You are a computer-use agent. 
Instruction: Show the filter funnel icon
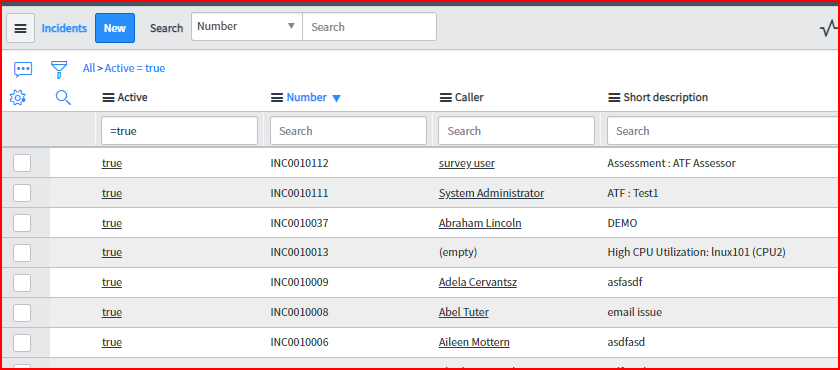tap(59, 69)
